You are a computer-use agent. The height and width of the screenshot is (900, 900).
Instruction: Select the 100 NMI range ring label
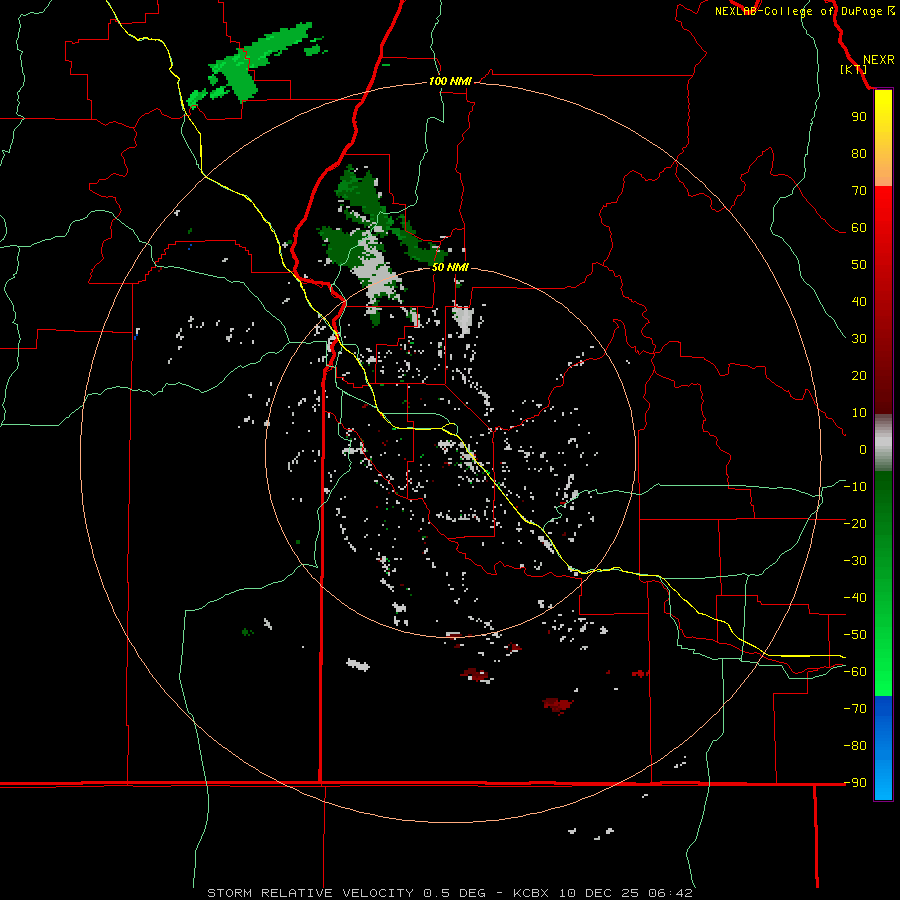450,82
